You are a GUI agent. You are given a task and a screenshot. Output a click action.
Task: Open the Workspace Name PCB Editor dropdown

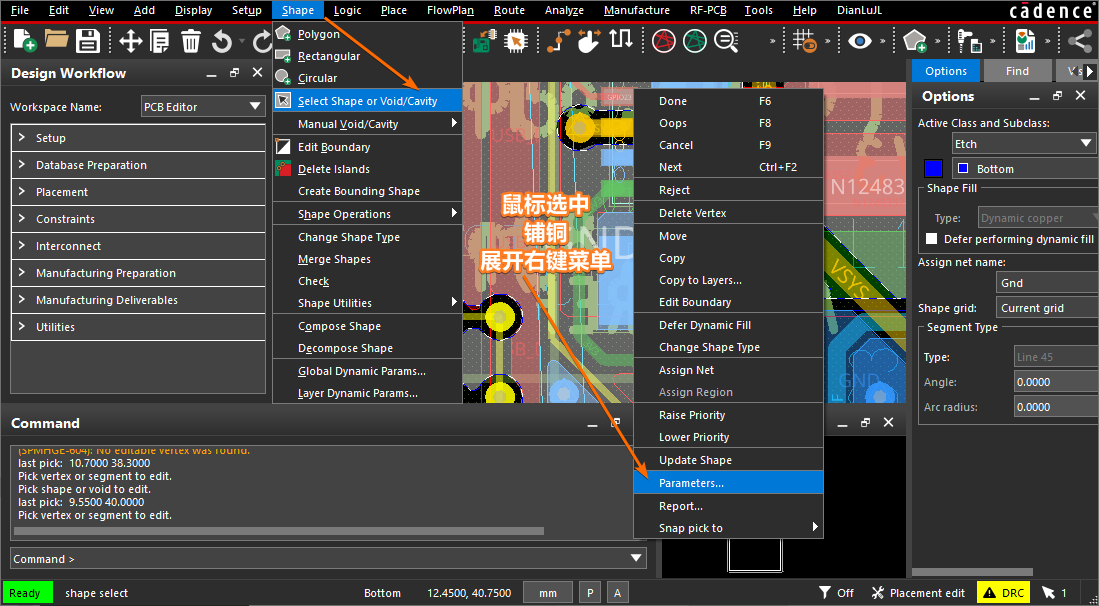[x=201, y=107]
